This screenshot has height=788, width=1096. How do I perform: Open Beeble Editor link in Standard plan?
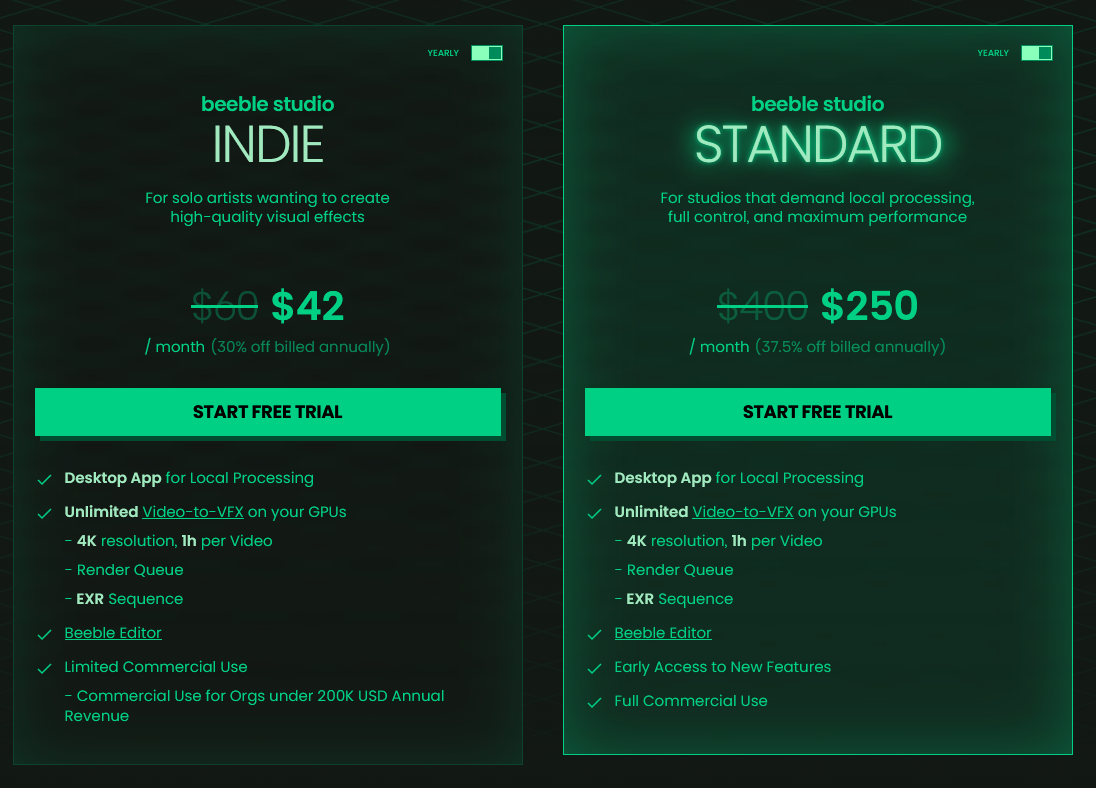663,633
